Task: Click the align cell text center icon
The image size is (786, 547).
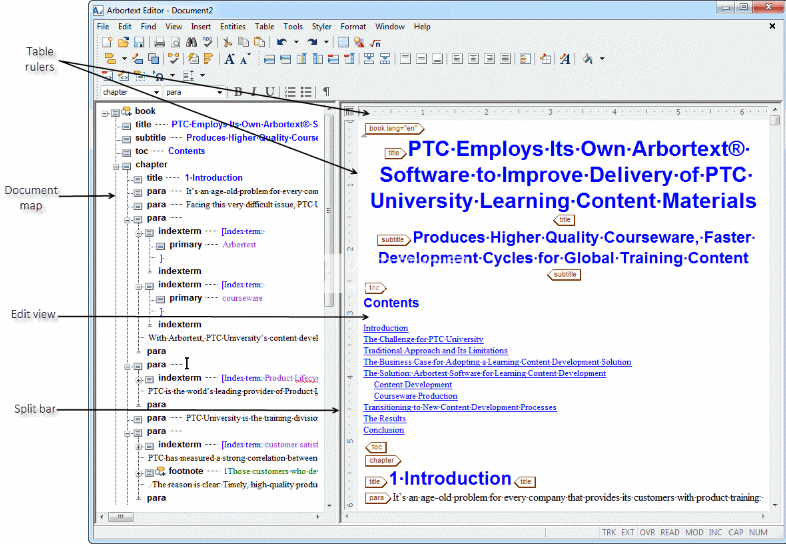Action: point(473,59)
